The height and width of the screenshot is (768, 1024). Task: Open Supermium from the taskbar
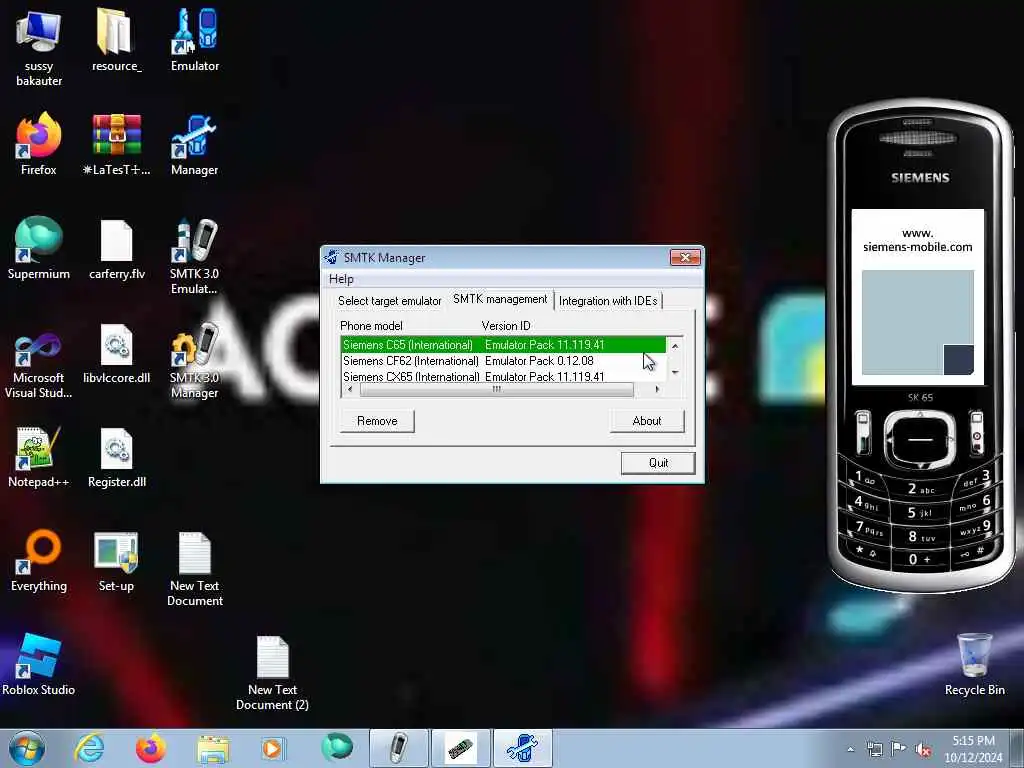[336, 748]
